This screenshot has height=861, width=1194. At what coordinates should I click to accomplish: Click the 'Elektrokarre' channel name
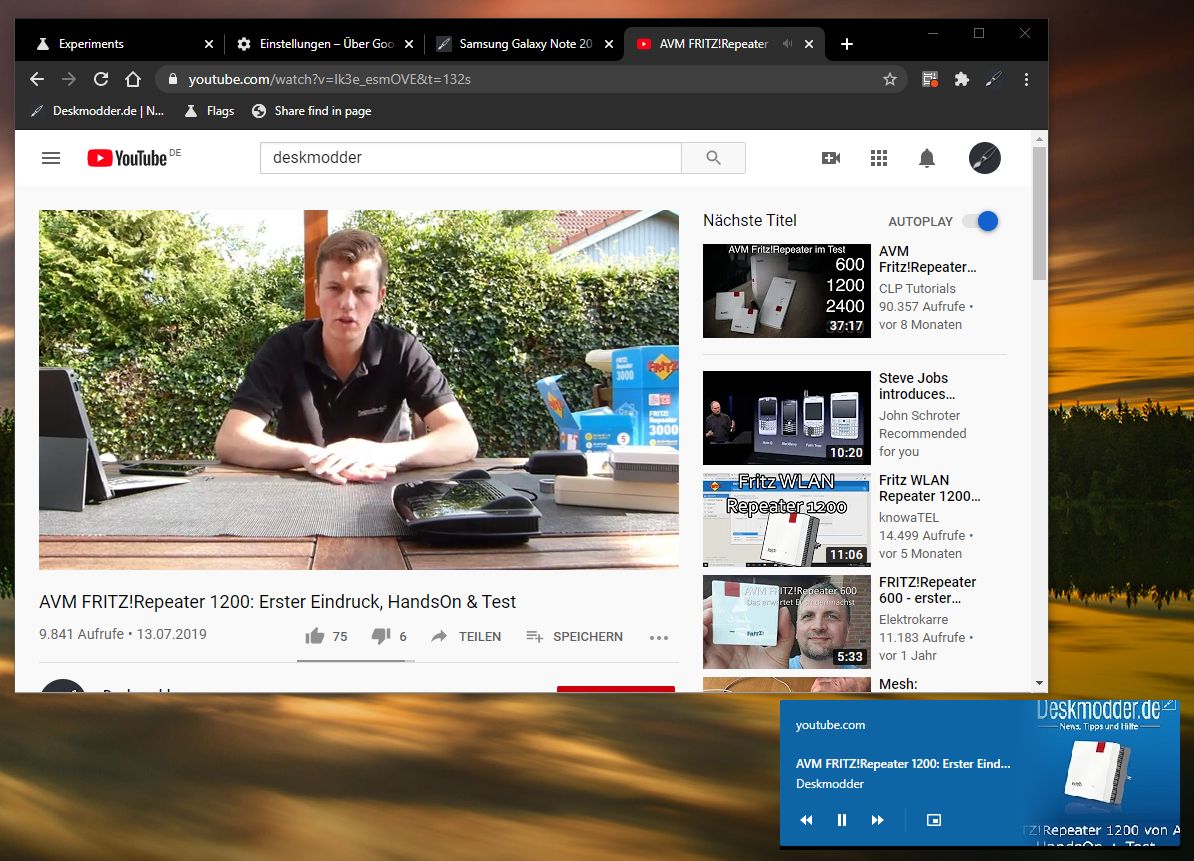[913, 620]
